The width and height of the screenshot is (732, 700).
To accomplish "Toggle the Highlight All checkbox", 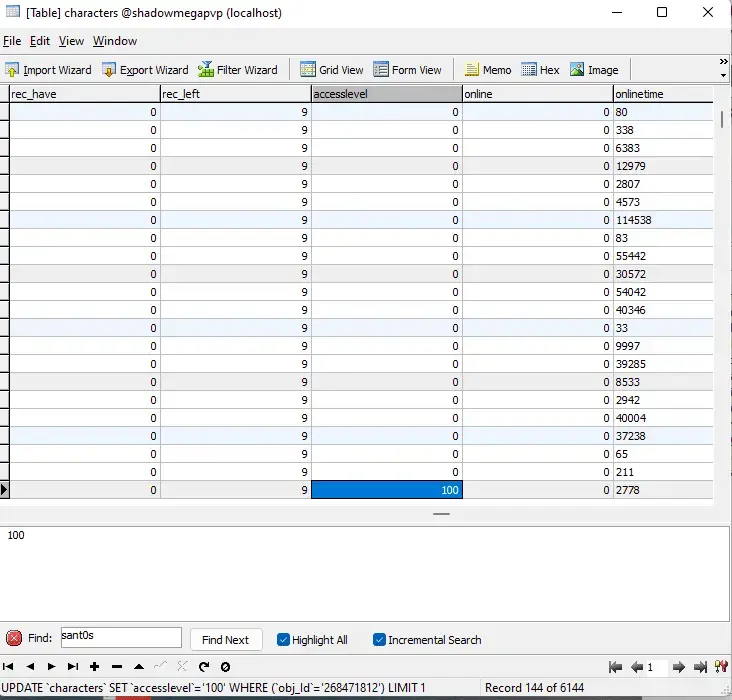I will [283, 639].
